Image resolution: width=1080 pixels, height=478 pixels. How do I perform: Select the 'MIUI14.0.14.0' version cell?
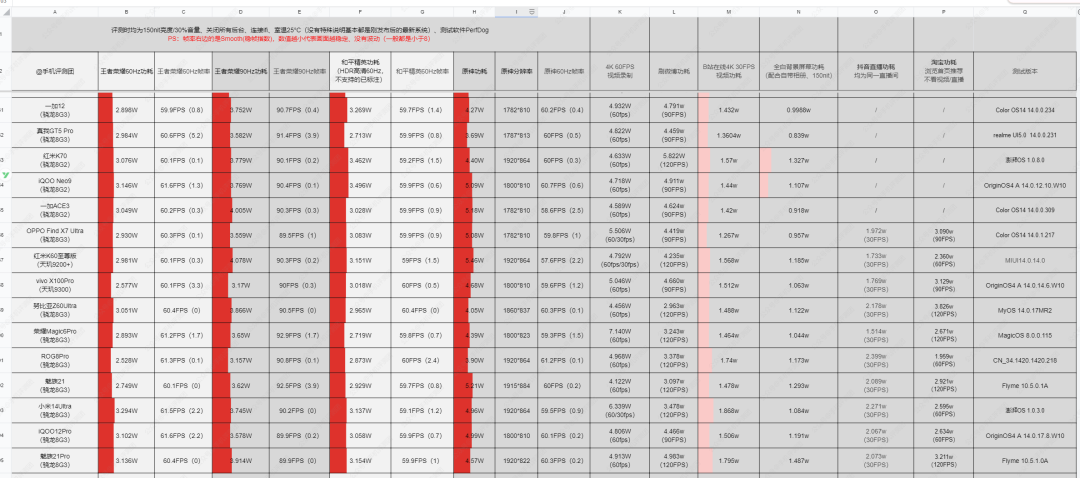pos(1026,260)
